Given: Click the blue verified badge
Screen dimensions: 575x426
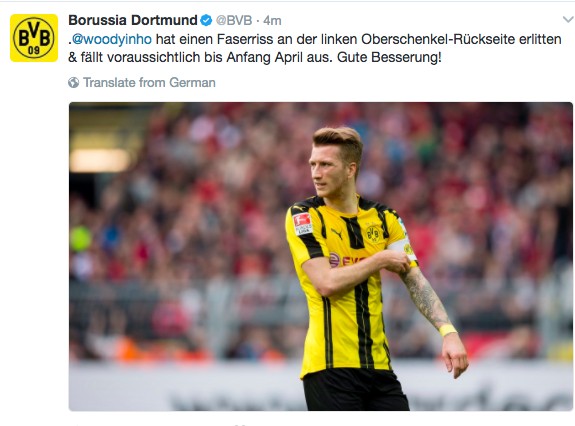Looking at the screenshot, I should tap(206, 20).
